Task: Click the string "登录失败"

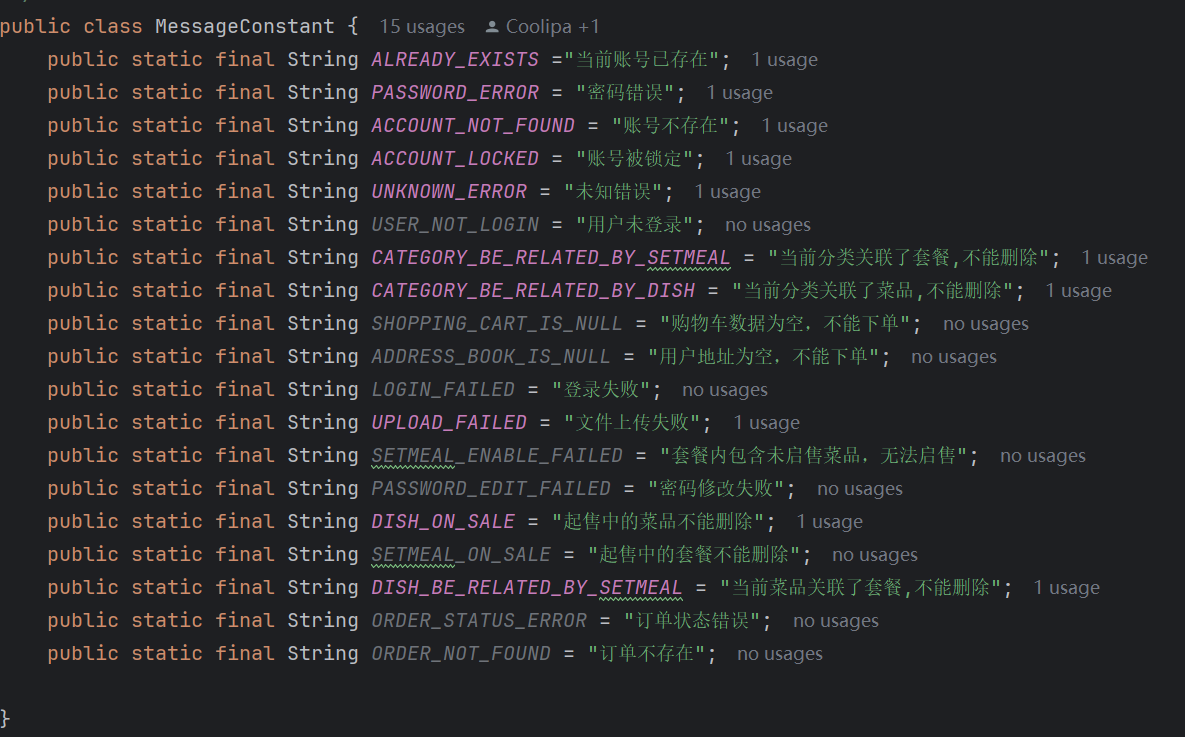Action: (601, 390)
